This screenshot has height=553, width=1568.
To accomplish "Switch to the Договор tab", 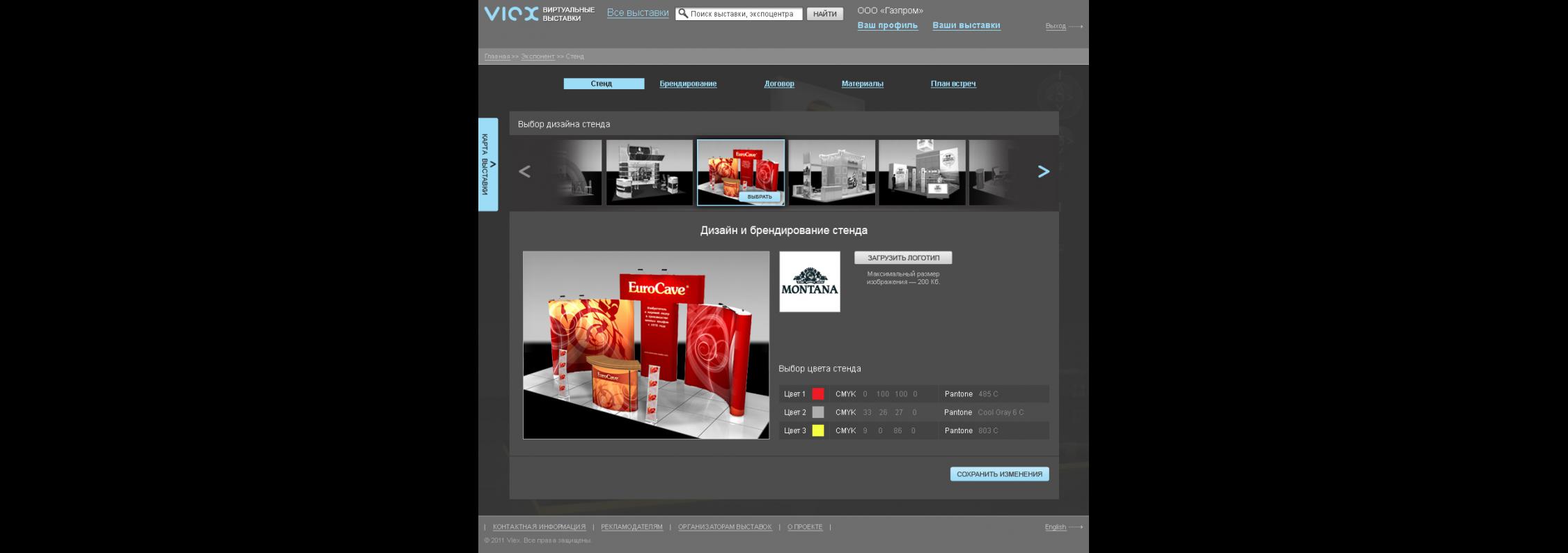I will pos(779,84).
